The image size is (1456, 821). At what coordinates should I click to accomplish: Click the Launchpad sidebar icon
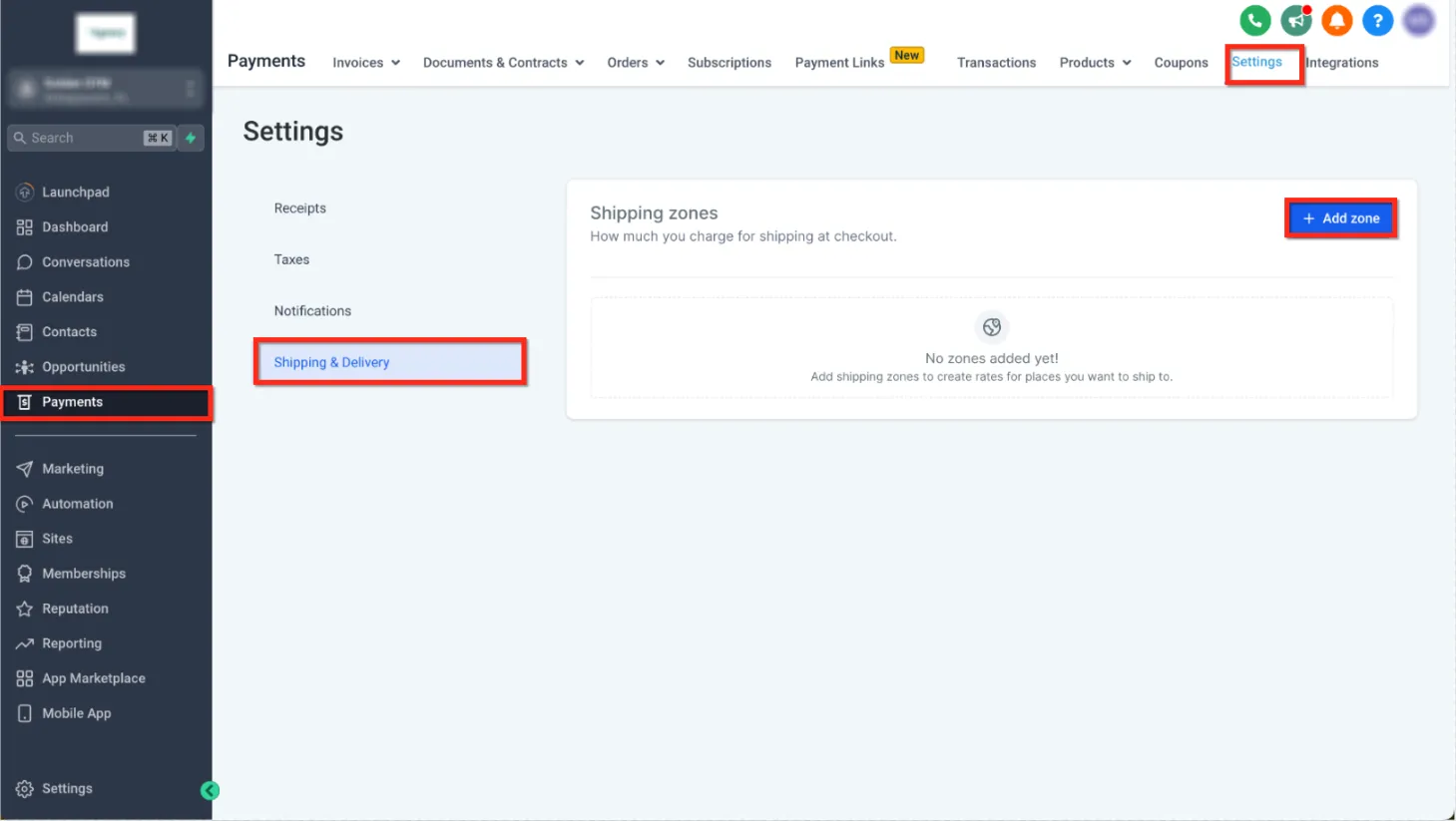click(25, 192)
